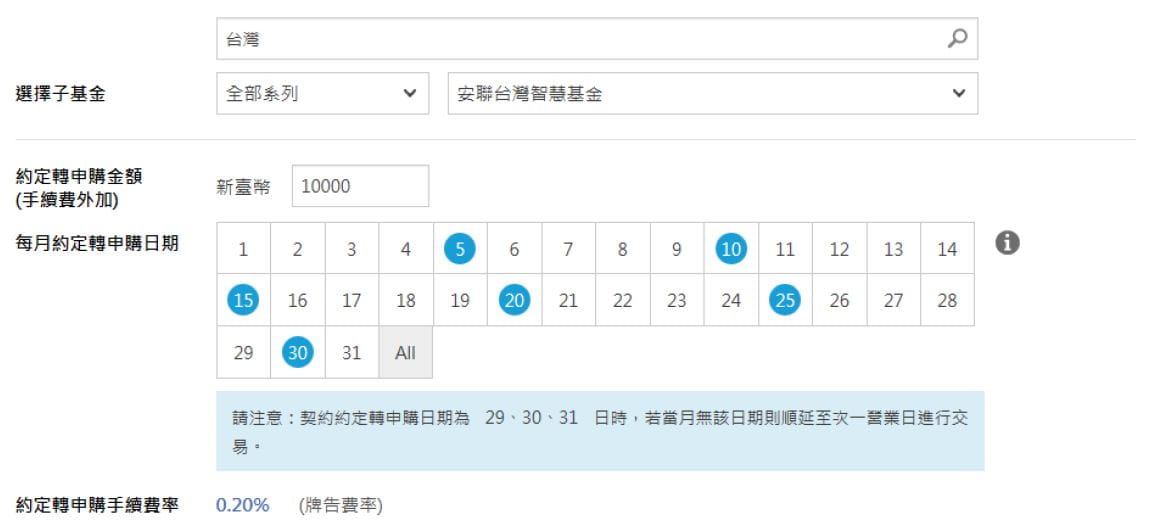
Task: Select day 4 in the date grid
Action: (405, 249)
